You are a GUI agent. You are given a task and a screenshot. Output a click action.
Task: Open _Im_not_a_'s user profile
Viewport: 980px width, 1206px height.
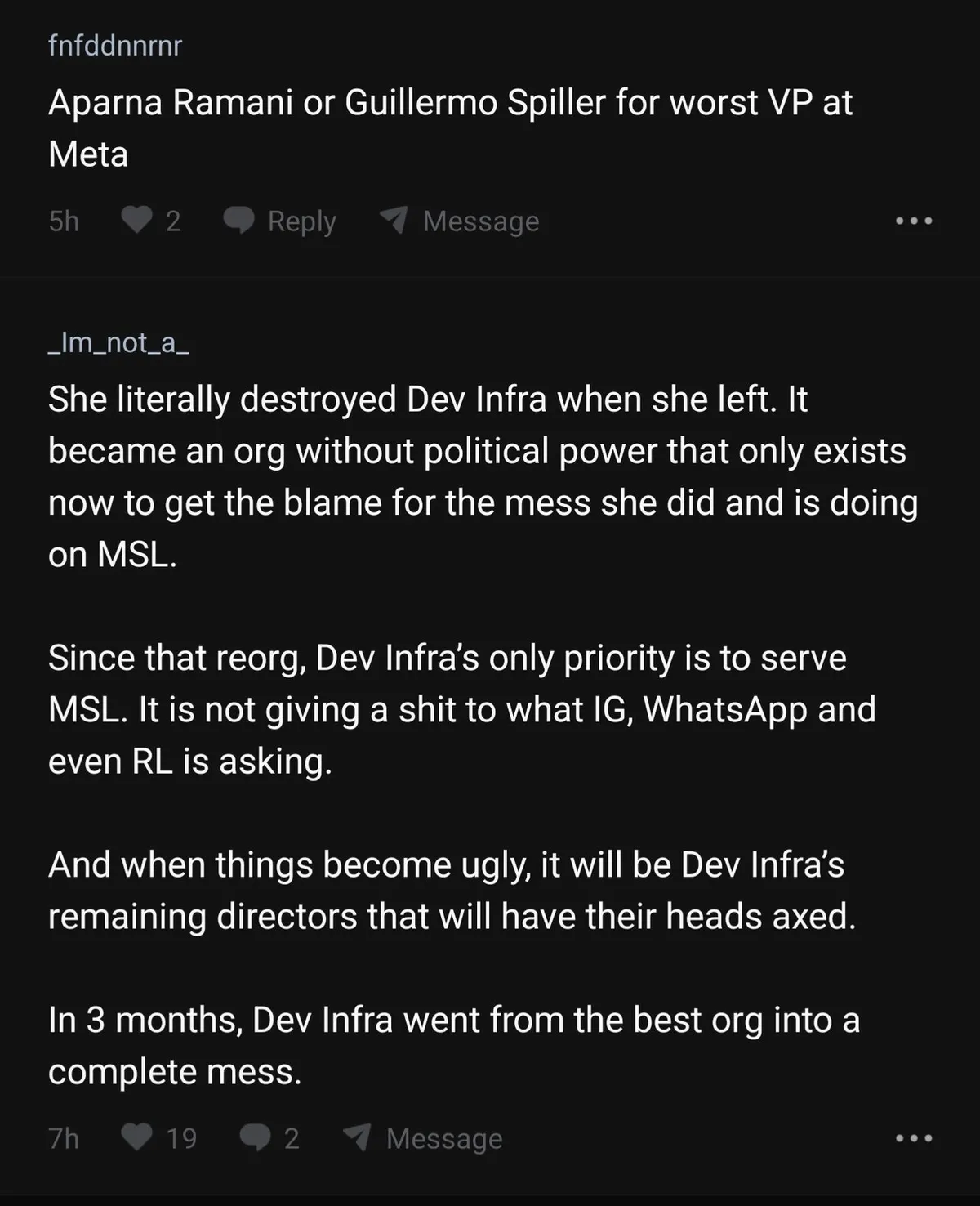118,342
